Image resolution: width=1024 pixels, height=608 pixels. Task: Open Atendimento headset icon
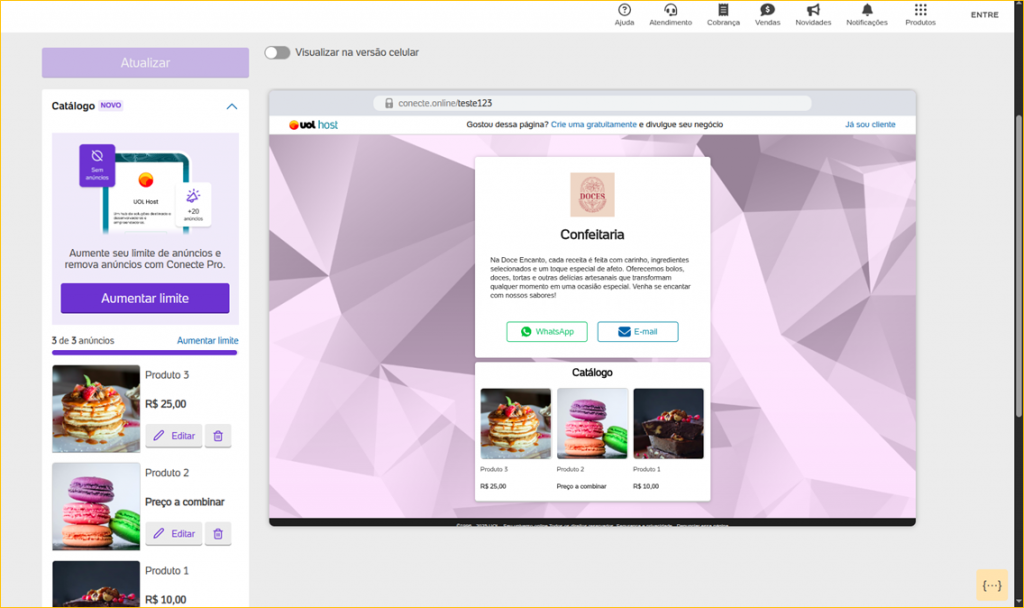click(x=670, y=10)
